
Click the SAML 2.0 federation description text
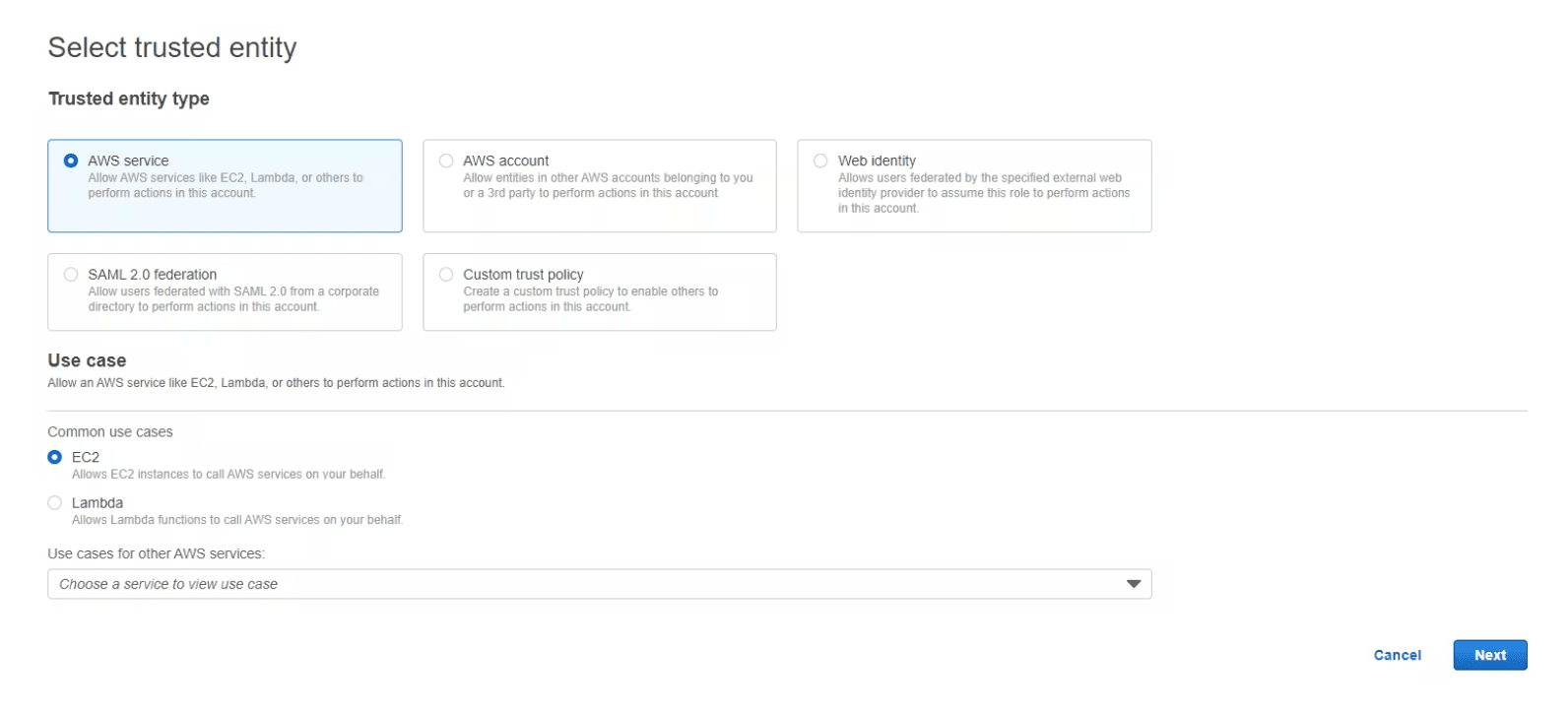[233, 299]
